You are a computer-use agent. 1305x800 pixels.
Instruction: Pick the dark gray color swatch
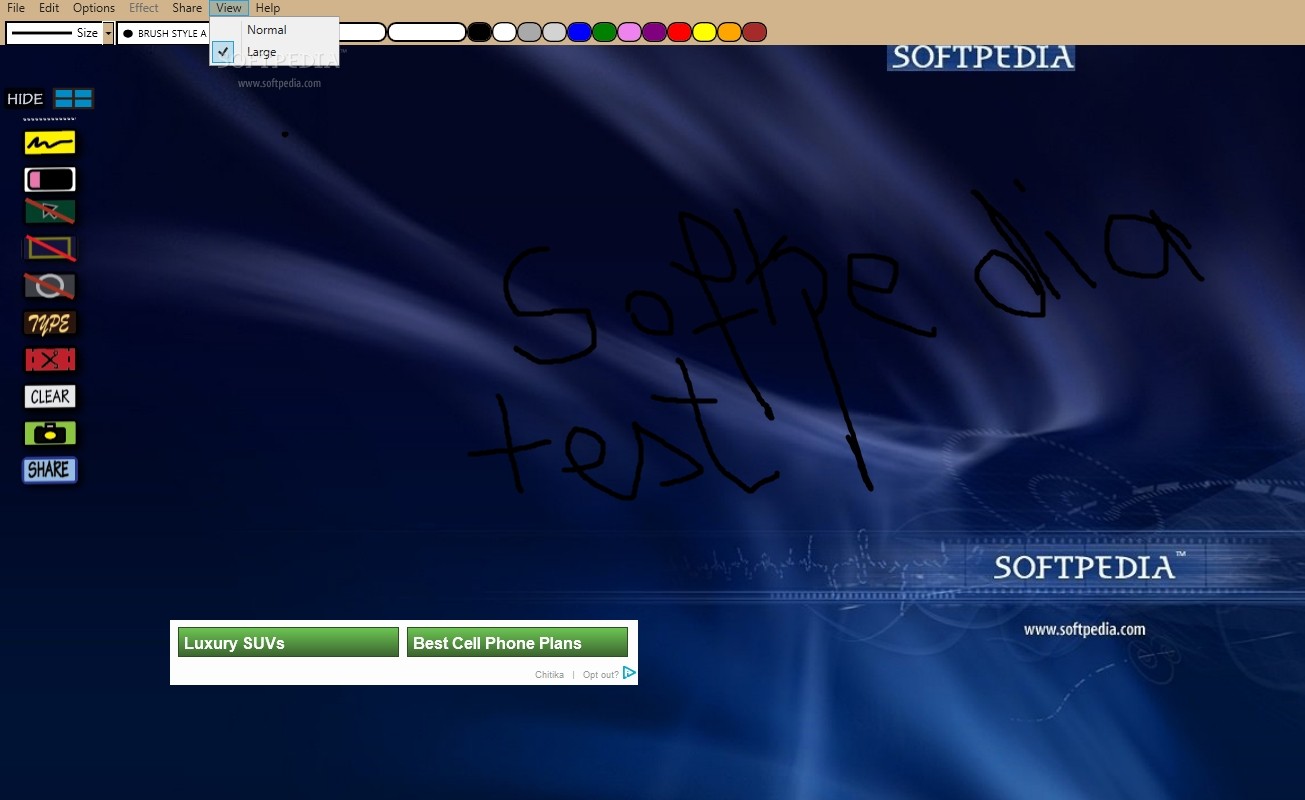click(x=530, y=32)
